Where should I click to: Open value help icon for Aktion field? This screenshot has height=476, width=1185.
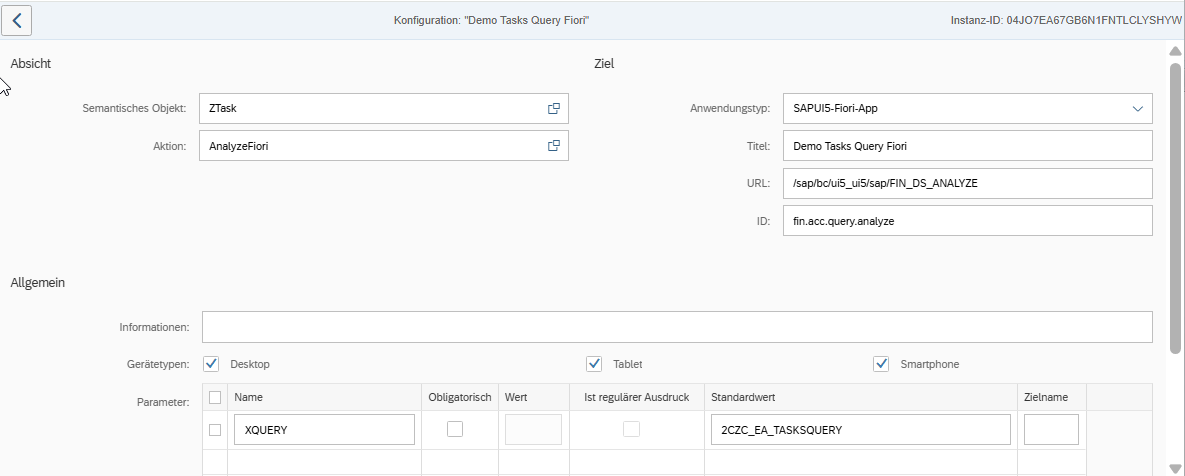[x=554, y=146]
